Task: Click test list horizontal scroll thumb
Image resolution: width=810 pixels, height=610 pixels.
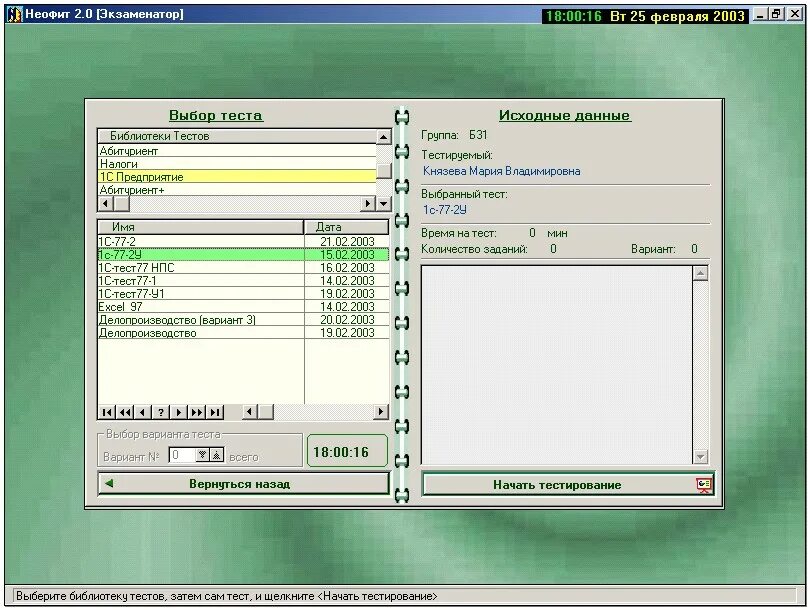Action: [266, 412]
